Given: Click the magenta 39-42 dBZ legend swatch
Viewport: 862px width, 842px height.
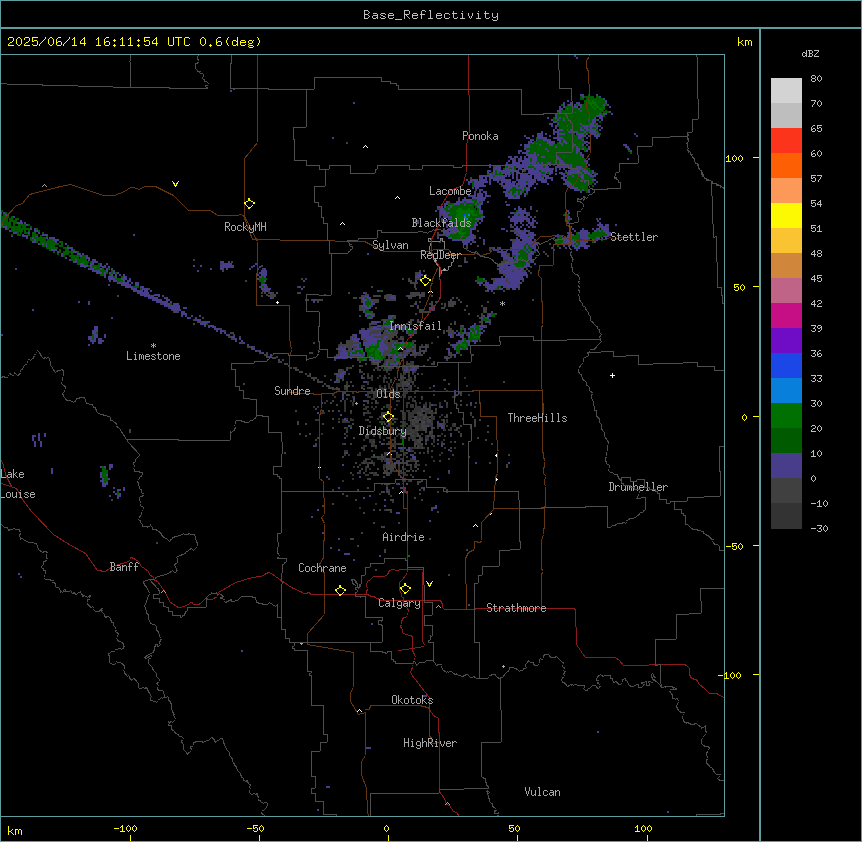Looking at the screenshot, I should (x=786, y=315).
